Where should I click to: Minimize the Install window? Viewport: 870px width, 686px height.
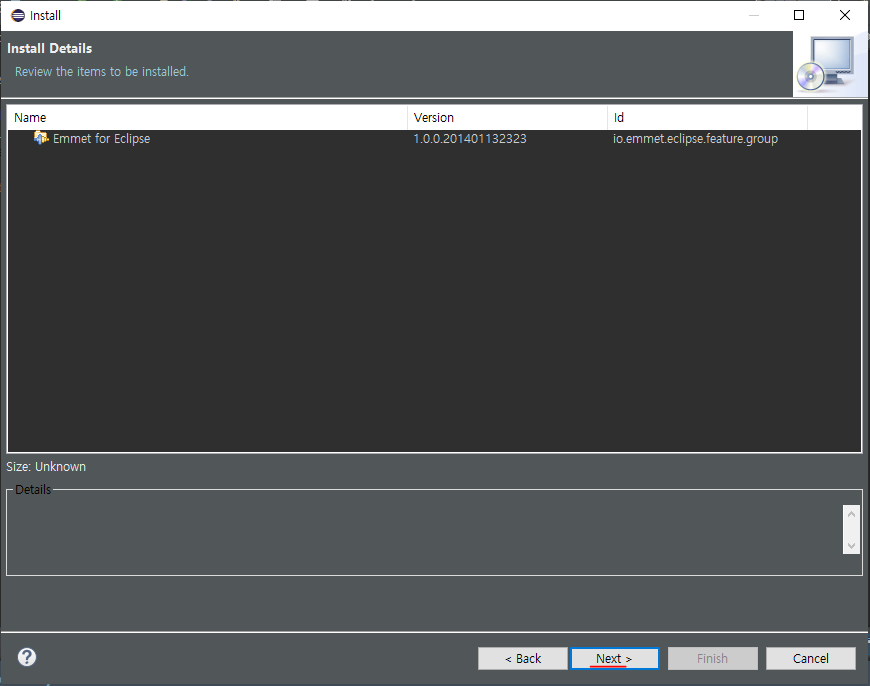tap(753, 15)
